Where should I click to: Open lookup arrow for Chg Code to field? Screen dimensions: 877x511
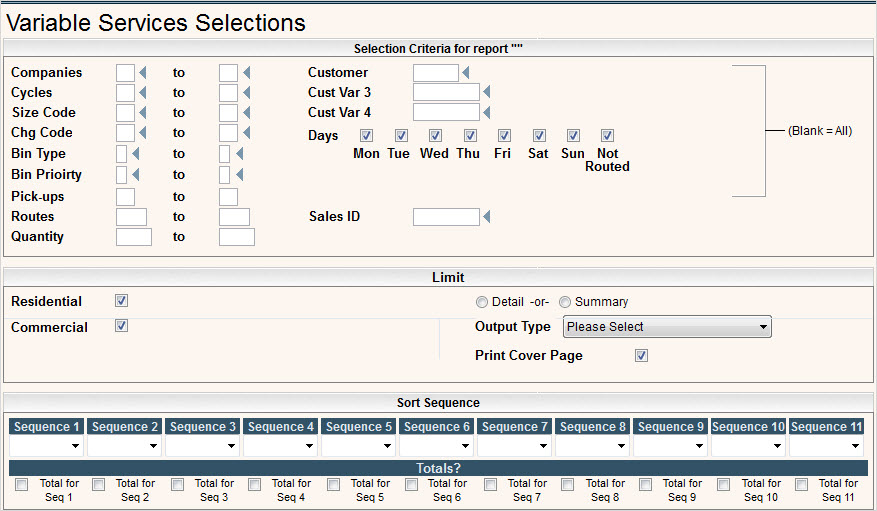[x=246, y=133]
